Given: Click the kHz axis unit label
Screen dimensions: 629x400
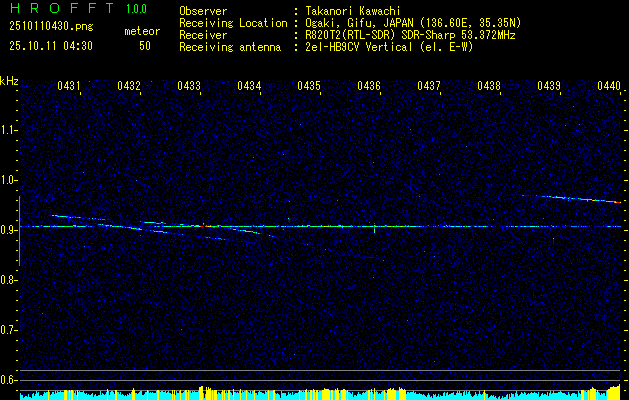Looking at the screenshot, I should pos(9,81).
